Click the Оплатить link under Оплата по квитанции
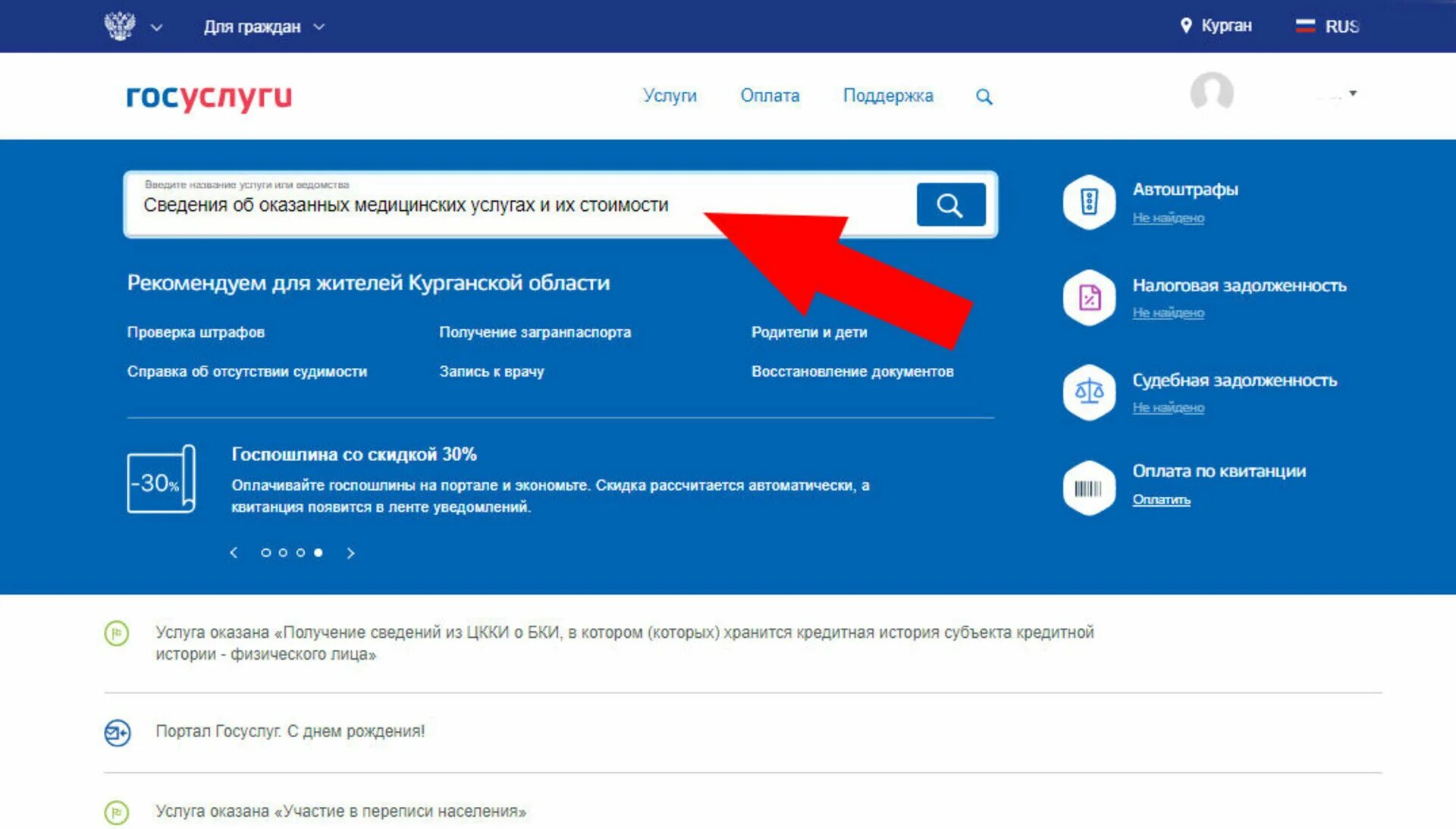This screenshot has width=1456, height=829. click(x=1161, y=500)
